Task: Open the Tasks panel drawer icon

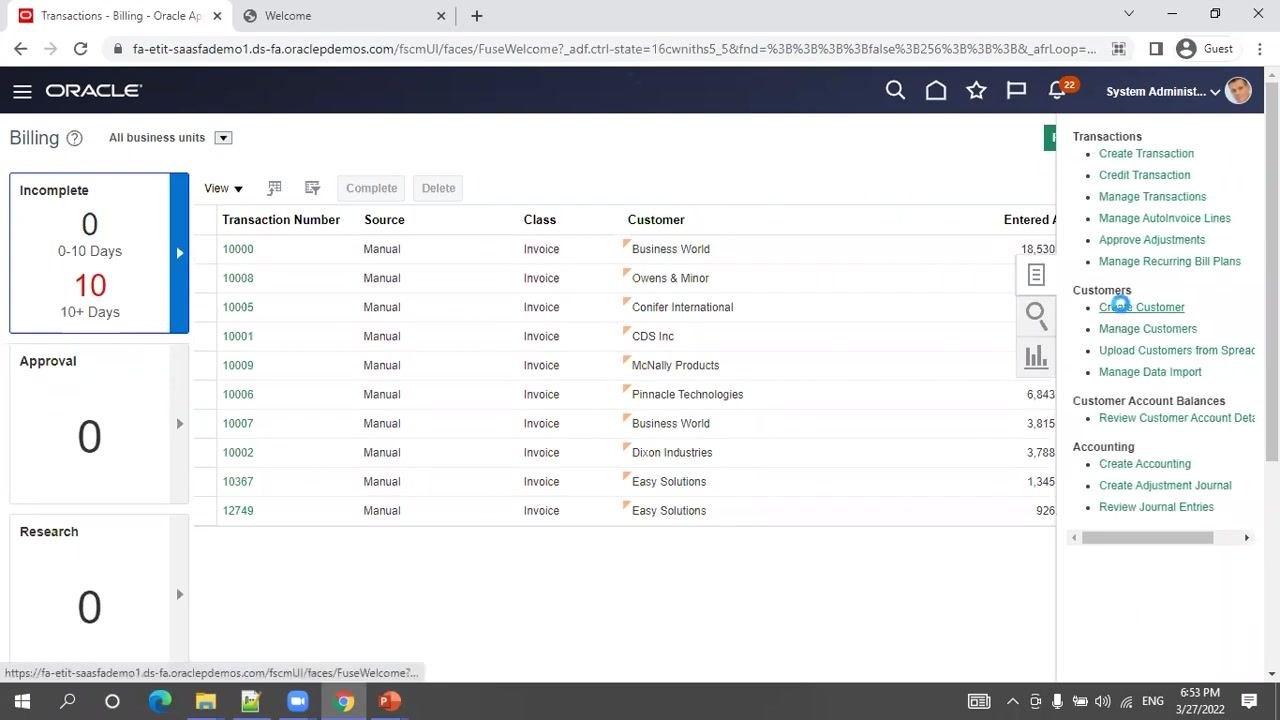Action: [1036, 275]
